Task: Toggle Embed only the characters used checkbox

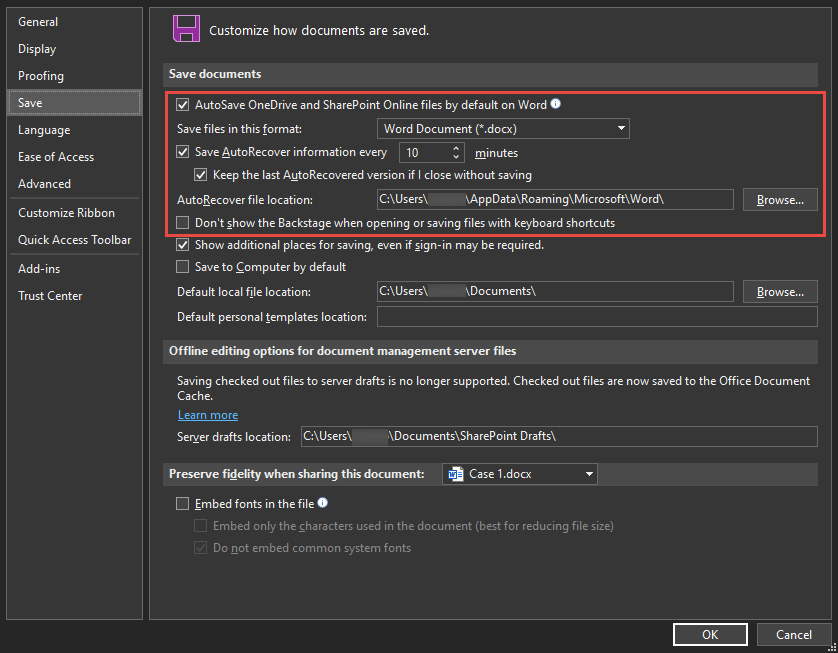Action: coord(200,526)
